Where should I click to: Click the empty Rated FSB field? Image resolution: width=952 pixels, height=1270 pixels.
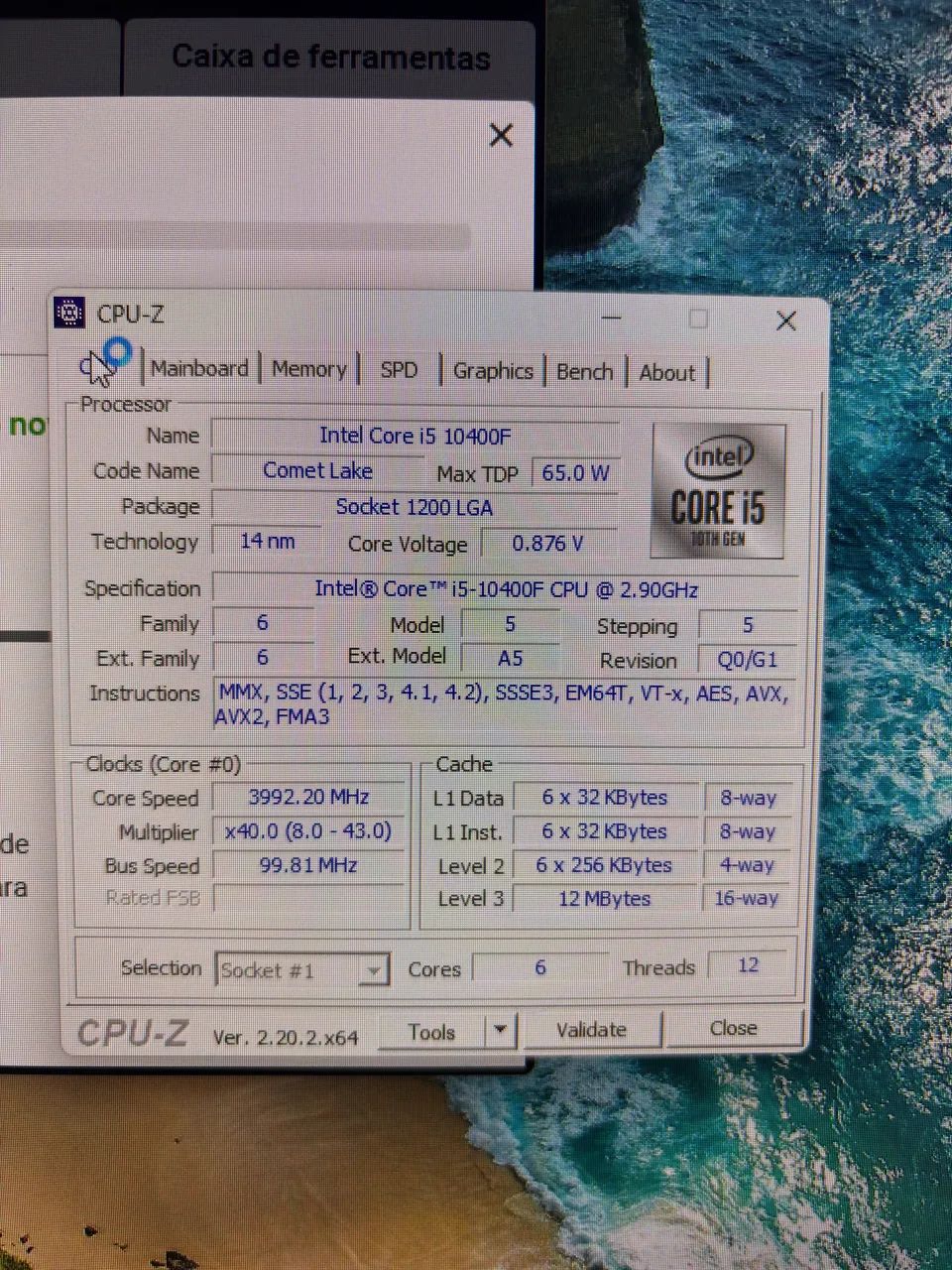coord(308,899)
